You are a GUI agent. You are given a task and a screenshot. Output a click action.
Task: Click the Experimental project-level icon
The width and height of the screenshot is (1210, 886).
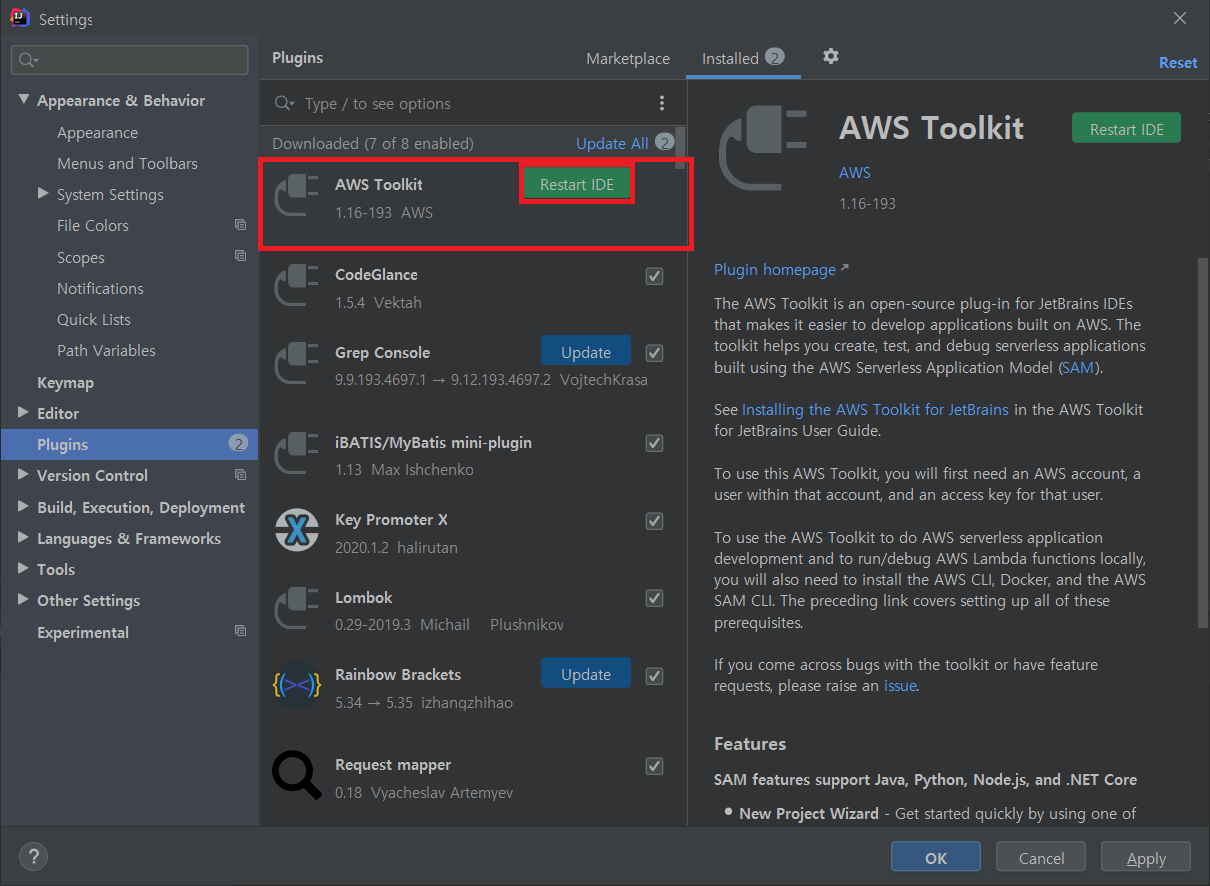point(240,631)
